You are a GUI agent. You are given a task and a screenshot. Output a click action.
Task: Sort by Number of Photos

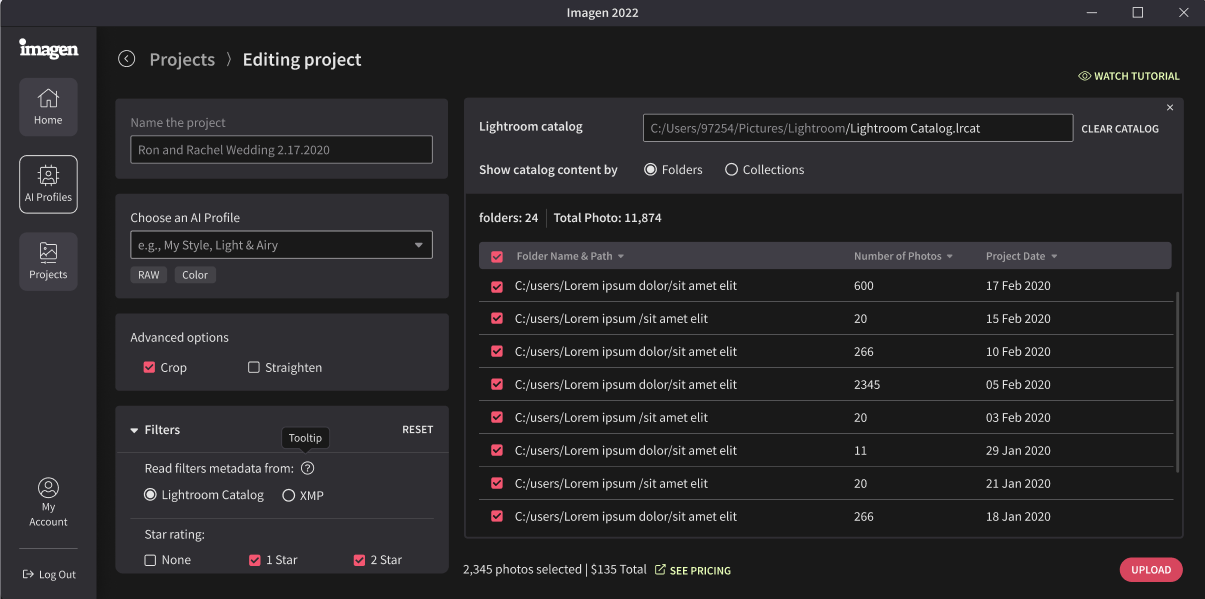[903, 256]
